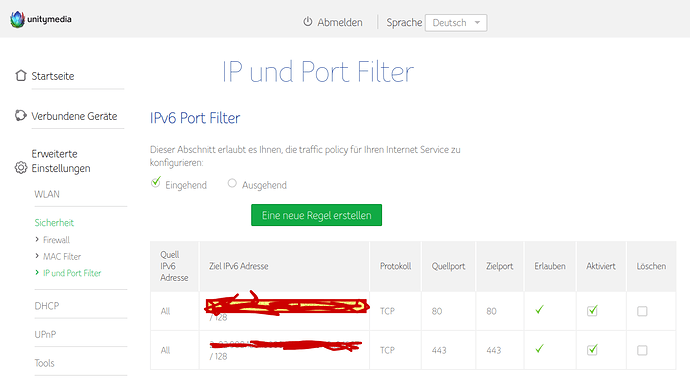Expand the MAC Filter submenu item
690x378 pixels.
click(62, 257)
